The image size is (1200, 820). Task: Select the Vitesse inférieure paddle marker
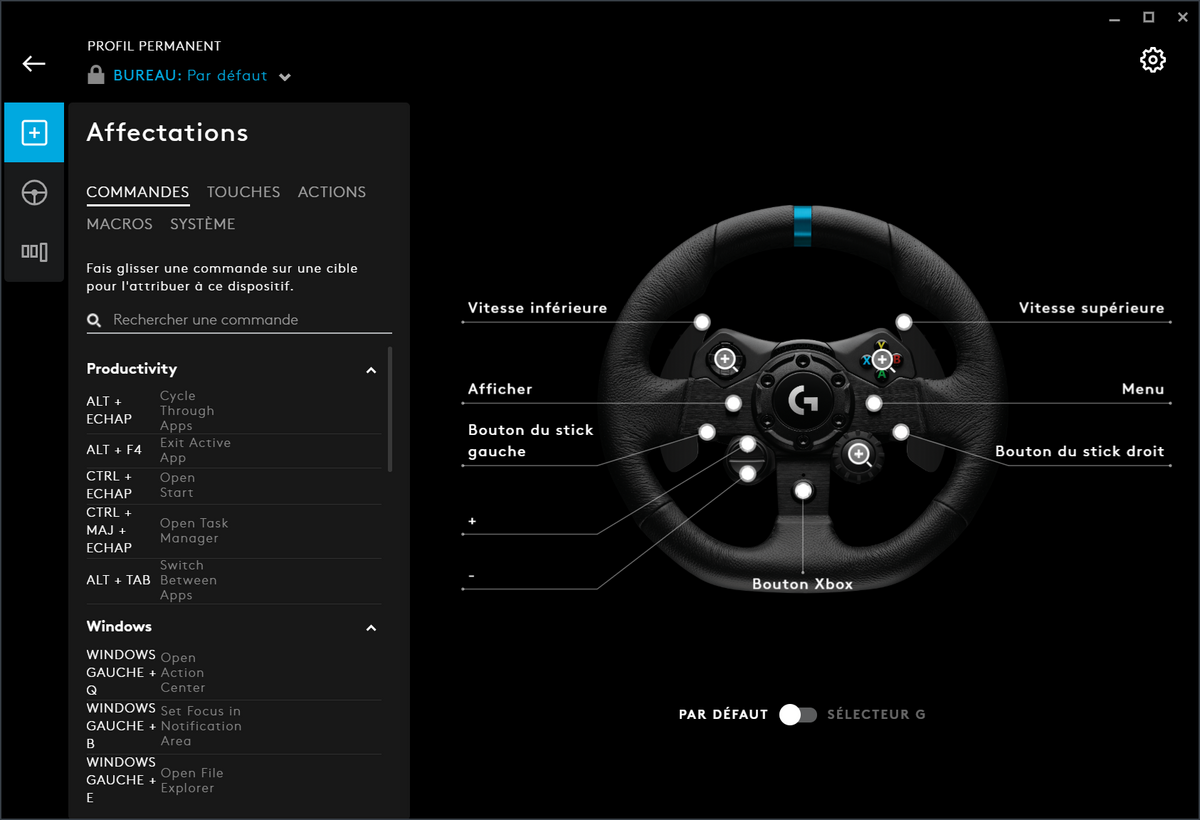point(702,322)
